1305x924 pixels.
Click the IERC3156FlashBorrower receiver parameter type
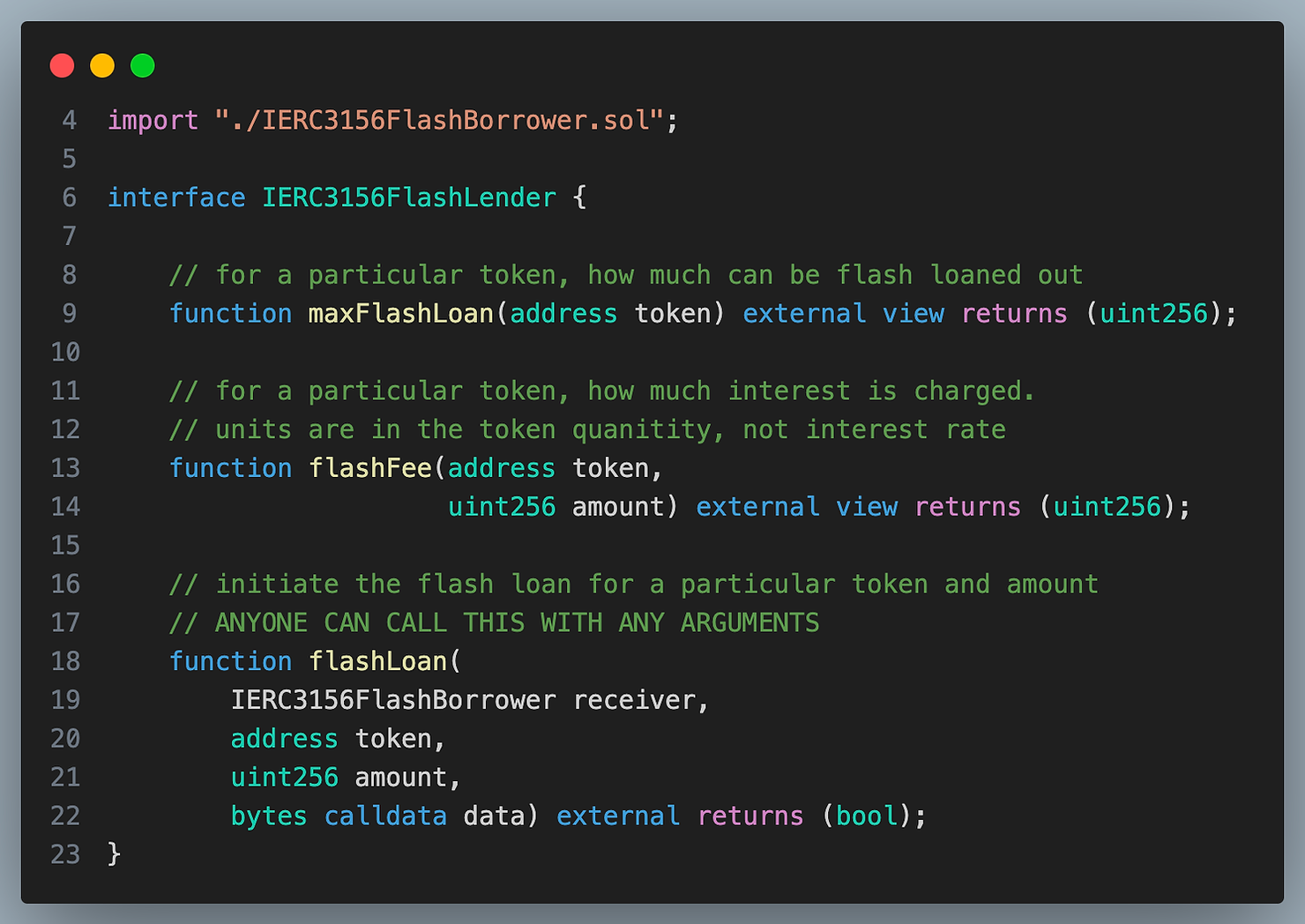[393, 700]
